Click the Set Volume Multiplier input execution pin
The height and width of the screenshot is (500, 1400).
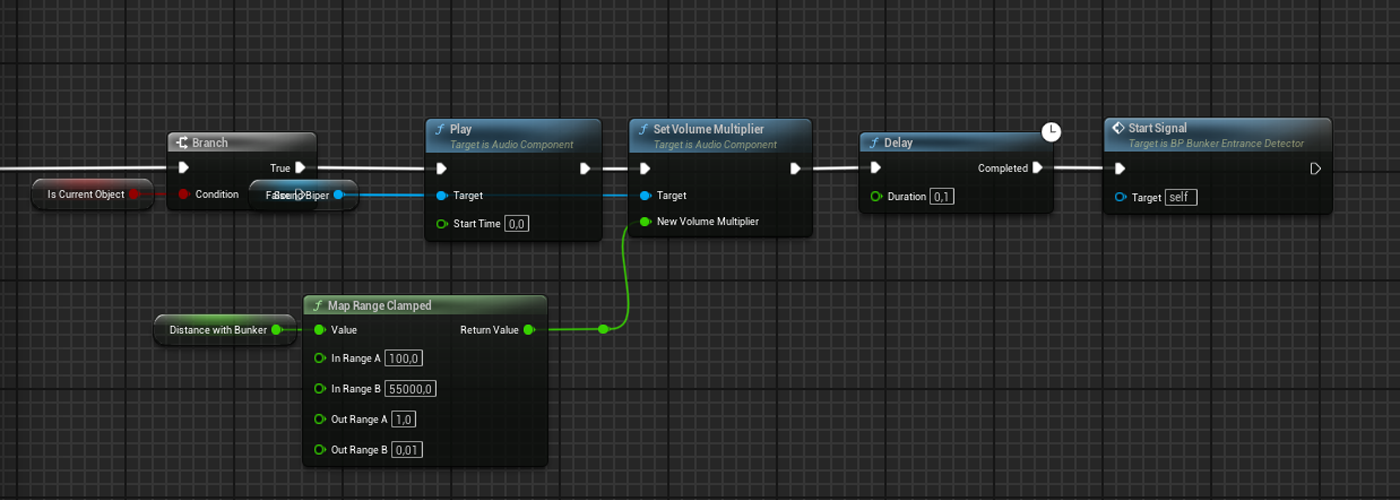pos(646,169)
